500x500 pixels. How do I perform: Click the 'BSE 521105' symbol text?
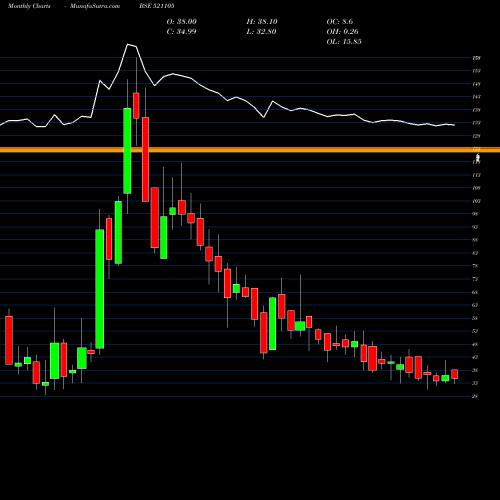tap(157, 6)
